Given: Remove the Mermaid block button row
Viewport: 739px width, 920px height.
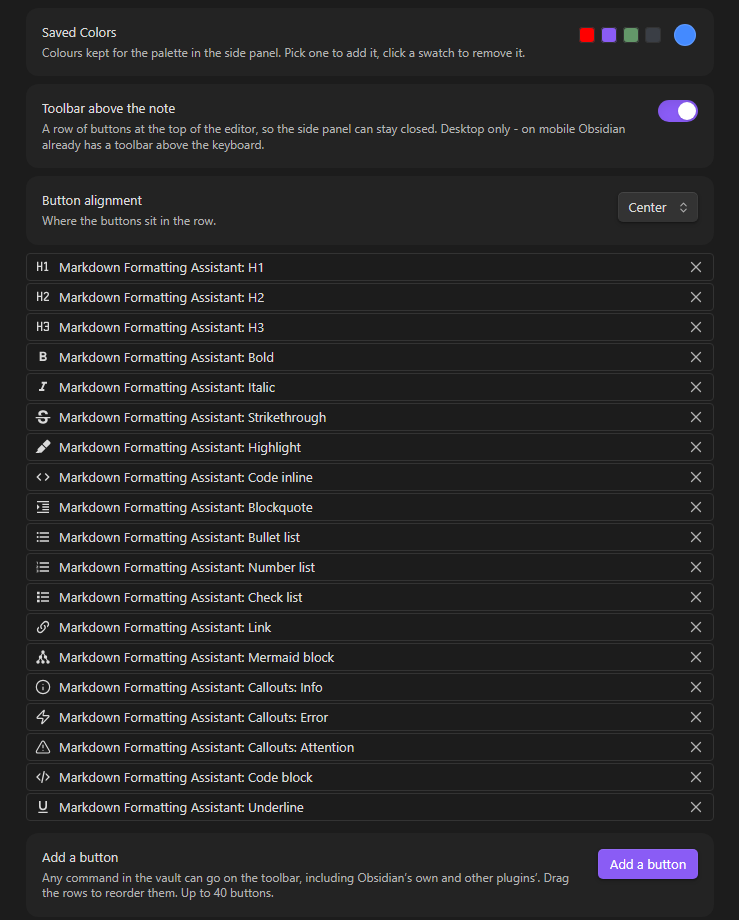Looking at the screenshot, I should point(696,657).
